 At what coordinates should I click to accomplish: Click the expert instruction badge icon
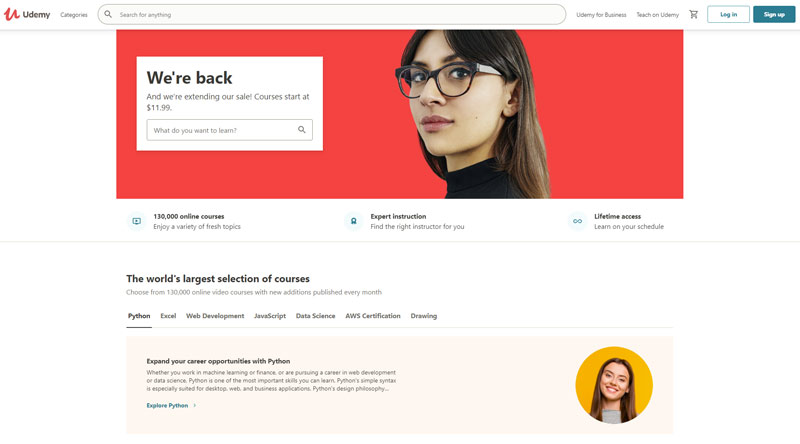[354, 221]
